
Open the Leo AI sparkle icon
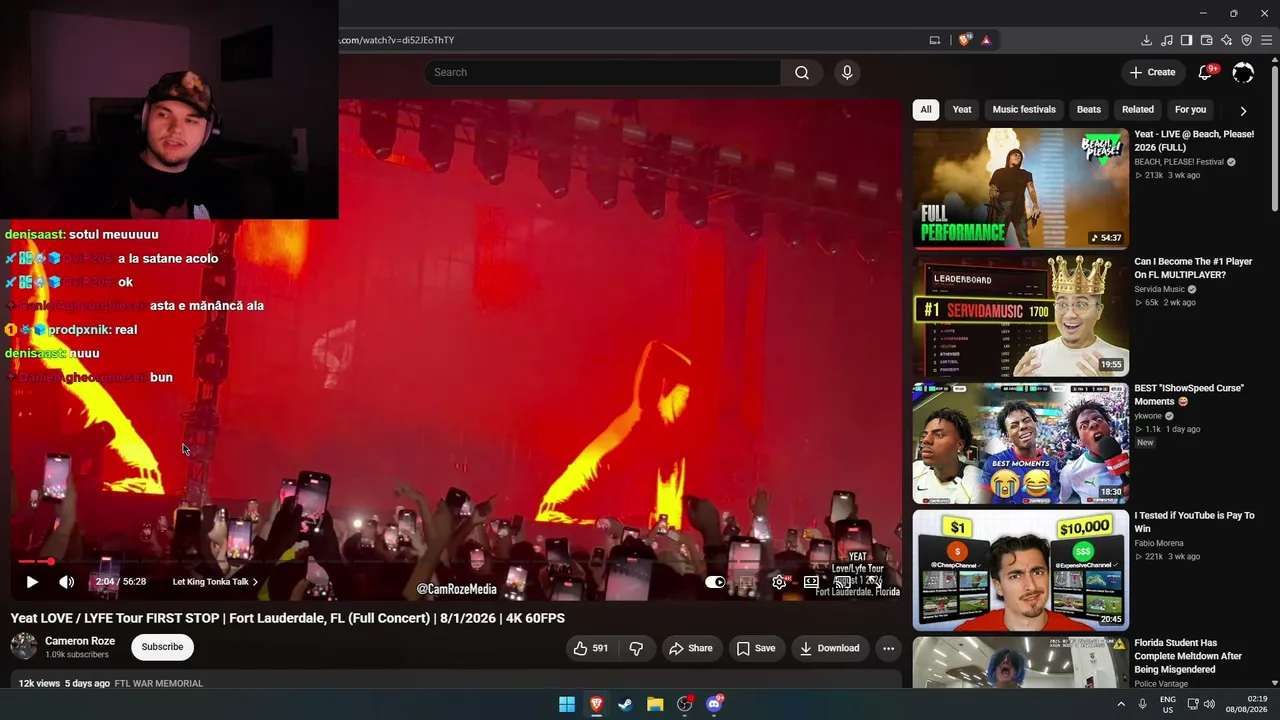pos(1226,40)
